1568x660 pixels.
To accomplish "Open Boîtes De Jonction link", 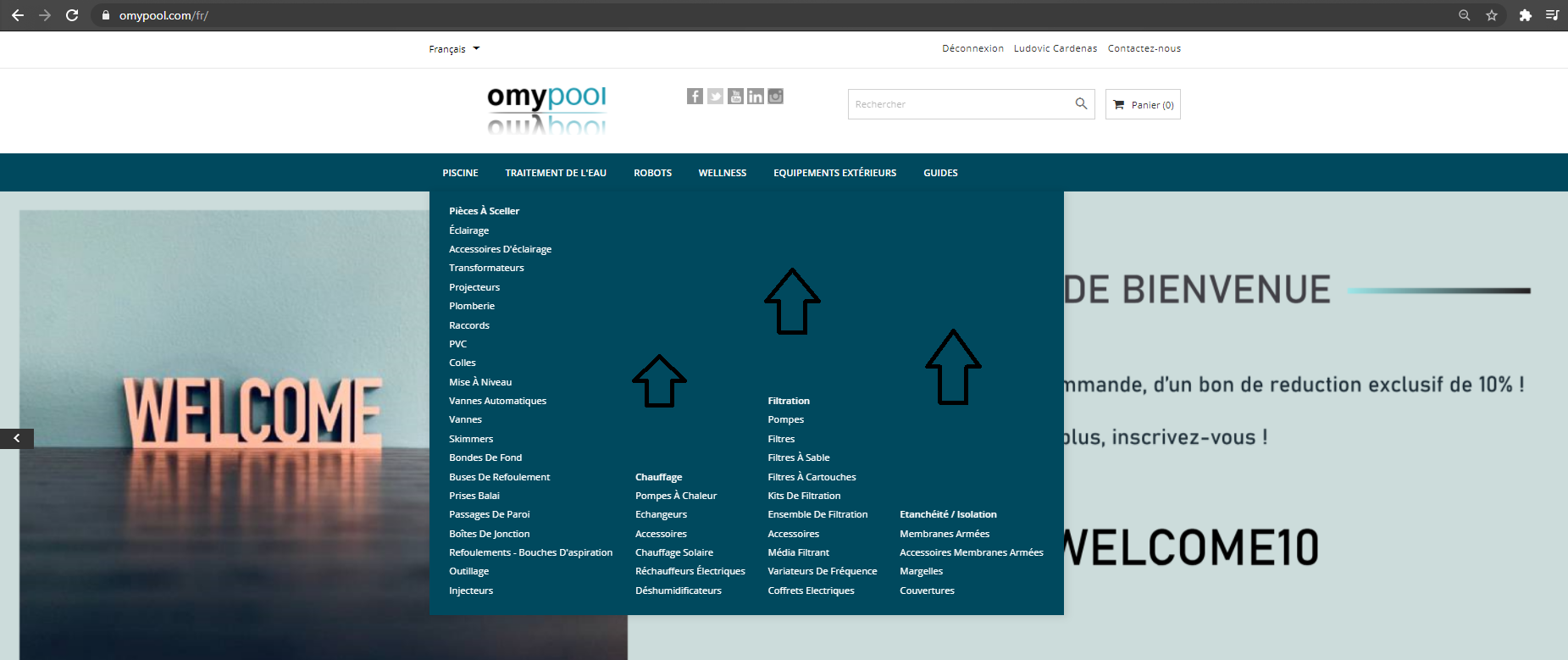I will point(489,534).
